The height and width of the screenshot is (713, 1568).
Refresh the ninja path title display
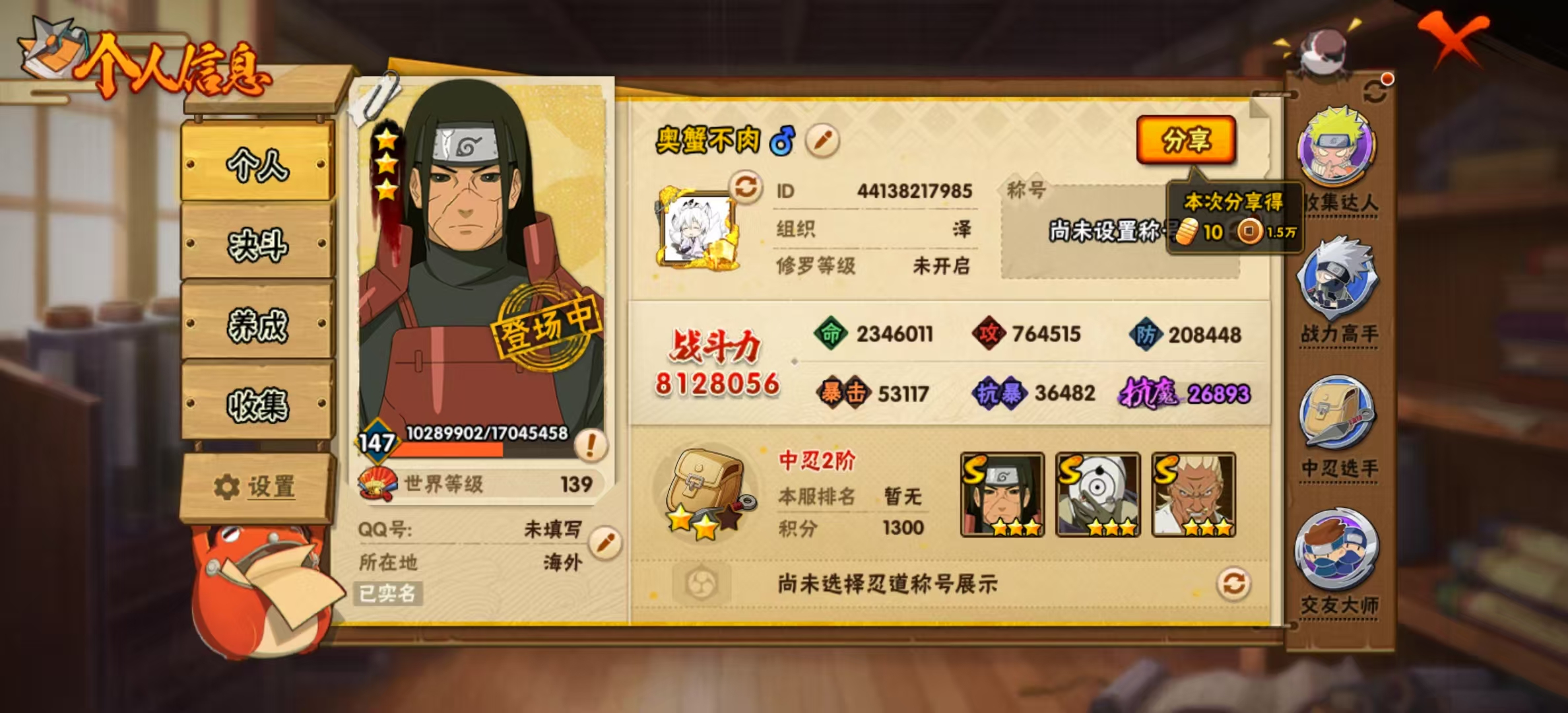click(x=1233, y=584)
